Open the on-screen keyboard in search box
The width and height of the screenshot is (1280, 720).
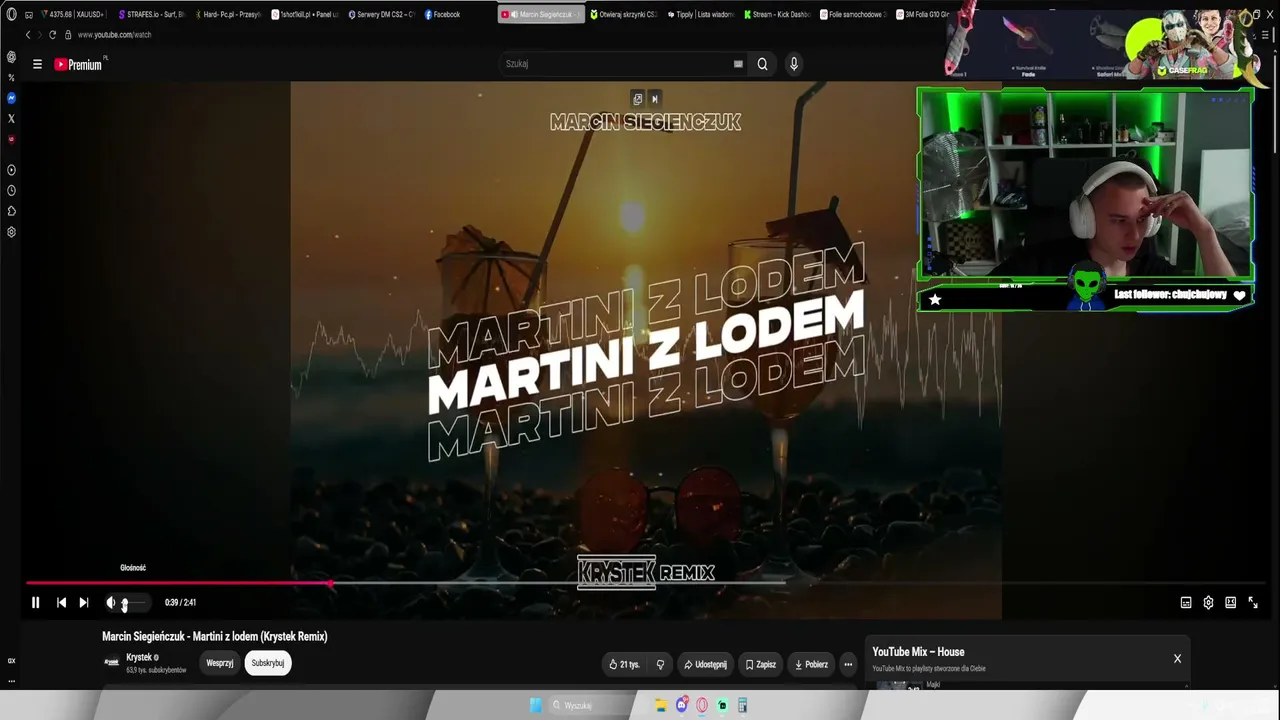point(738,64)
